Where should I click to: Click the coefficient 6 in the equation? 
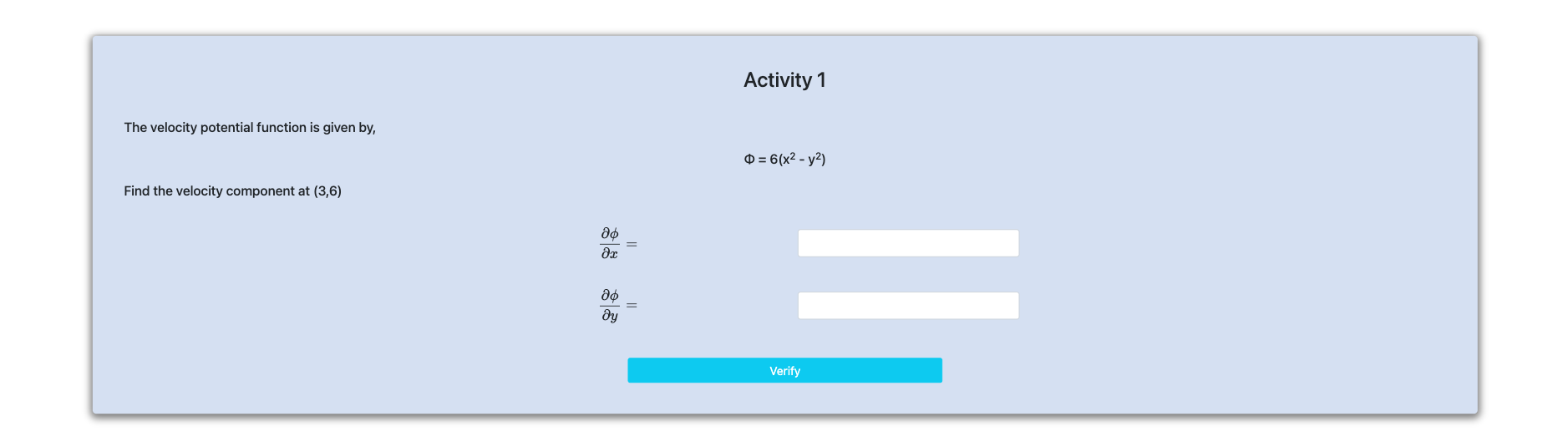(774, 160)
